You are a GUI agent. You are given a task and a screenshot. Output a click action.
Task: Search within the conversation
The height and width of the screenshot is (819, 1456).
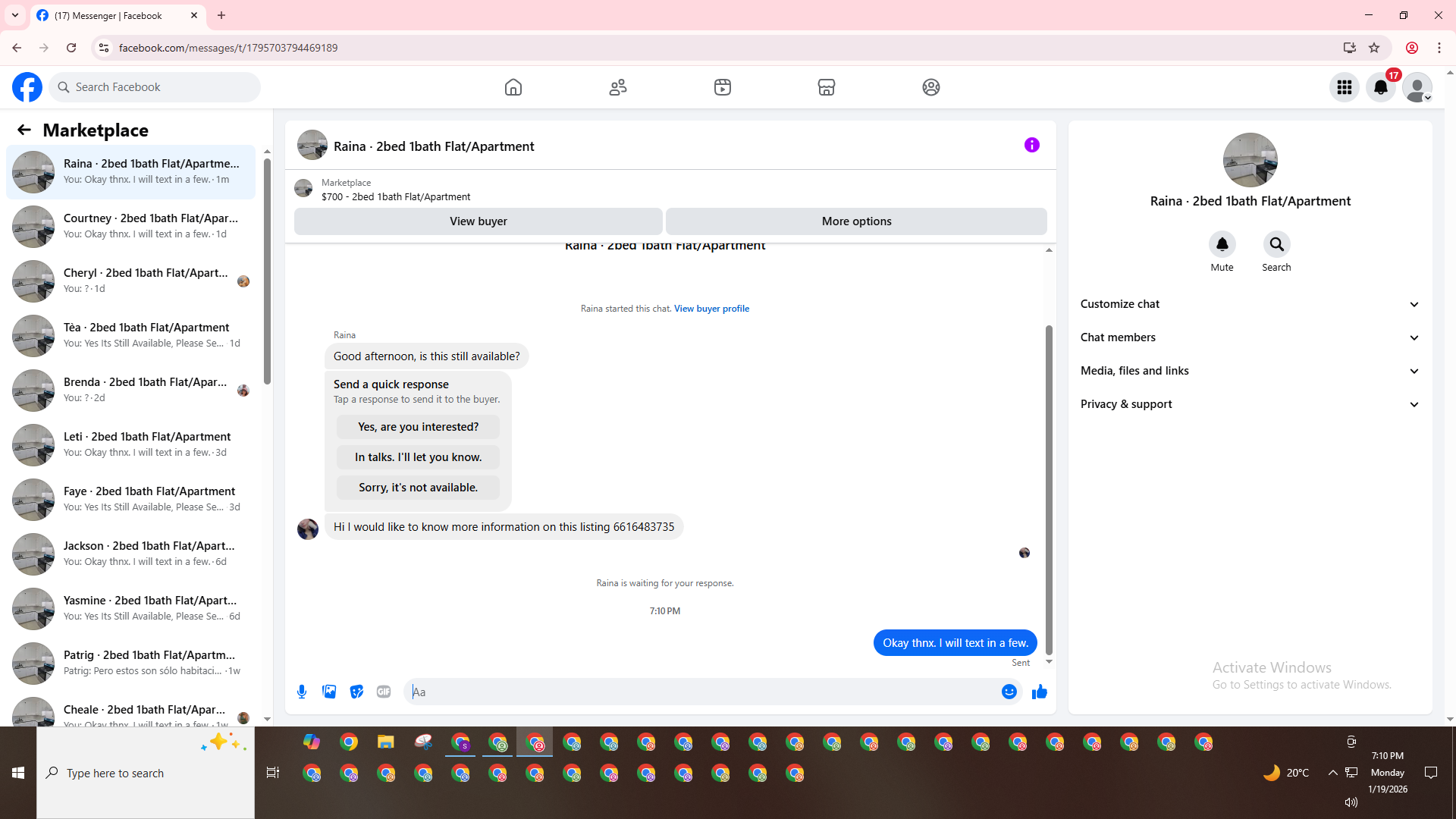tap(1276, 245)
